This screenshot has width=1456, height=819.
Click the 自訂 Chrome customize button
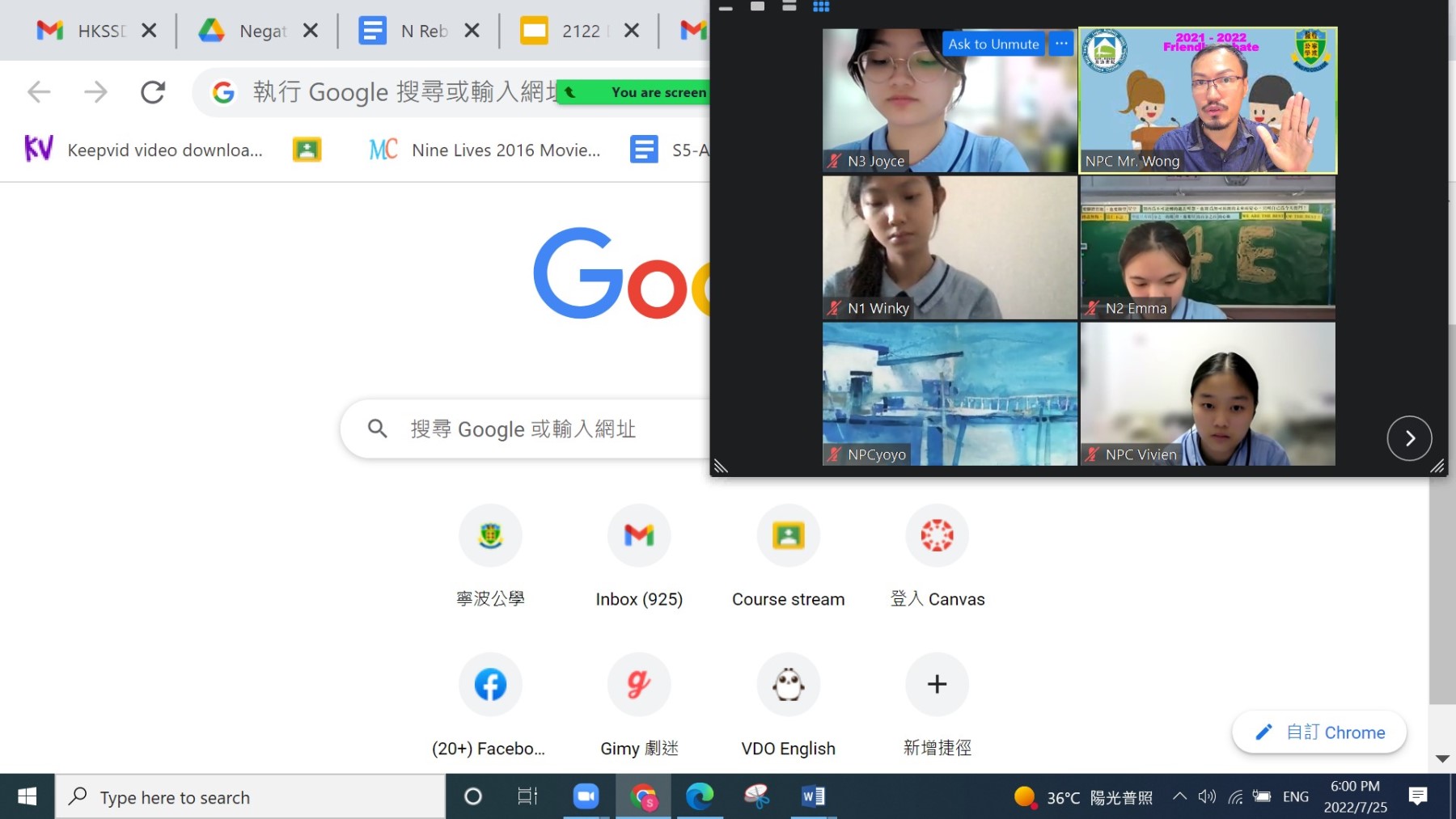pos(1319,732)
